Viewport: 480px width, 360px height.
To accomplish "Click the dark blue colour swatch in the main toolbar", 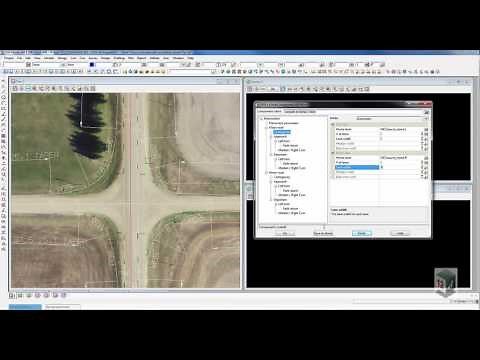I will coord(92,65).
